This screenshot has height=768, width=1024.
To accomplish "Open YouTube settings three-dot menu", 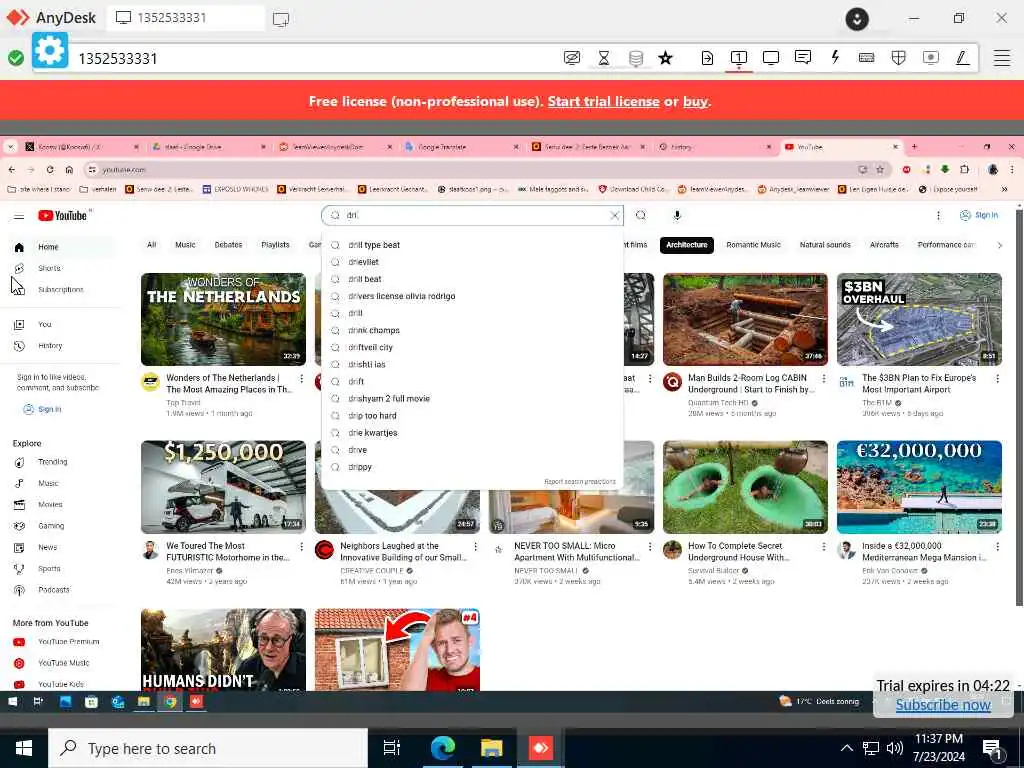I will point(938,216).
